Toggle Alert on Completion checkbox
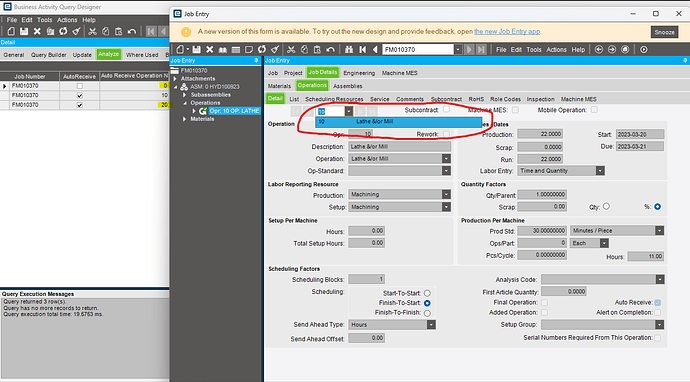The height and width of the screenshot is (382, 690). 657,312
